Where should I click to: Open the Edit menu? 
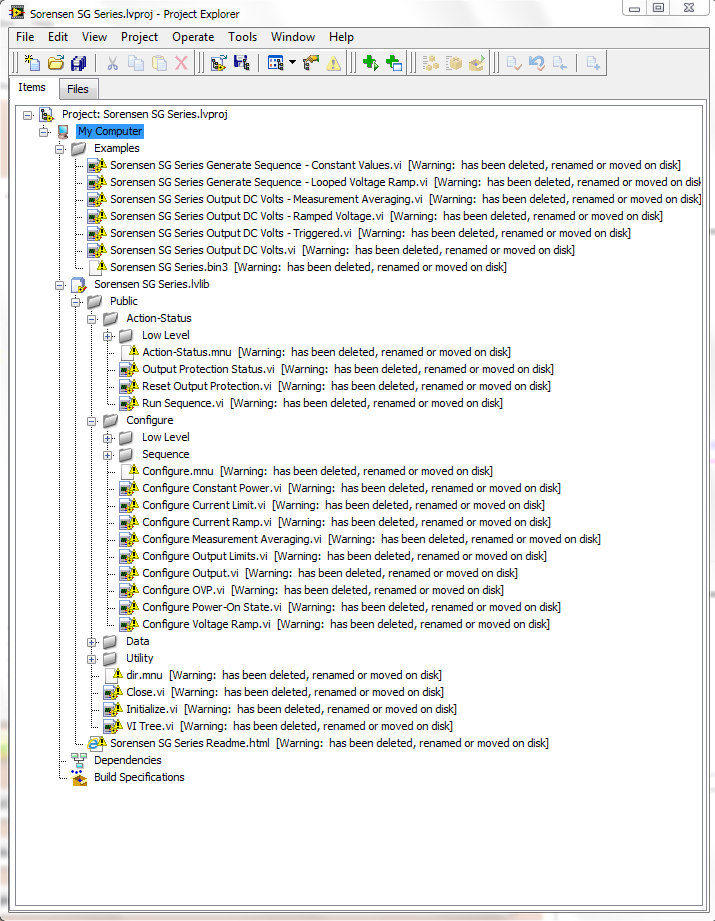click(x=58, y=37)
